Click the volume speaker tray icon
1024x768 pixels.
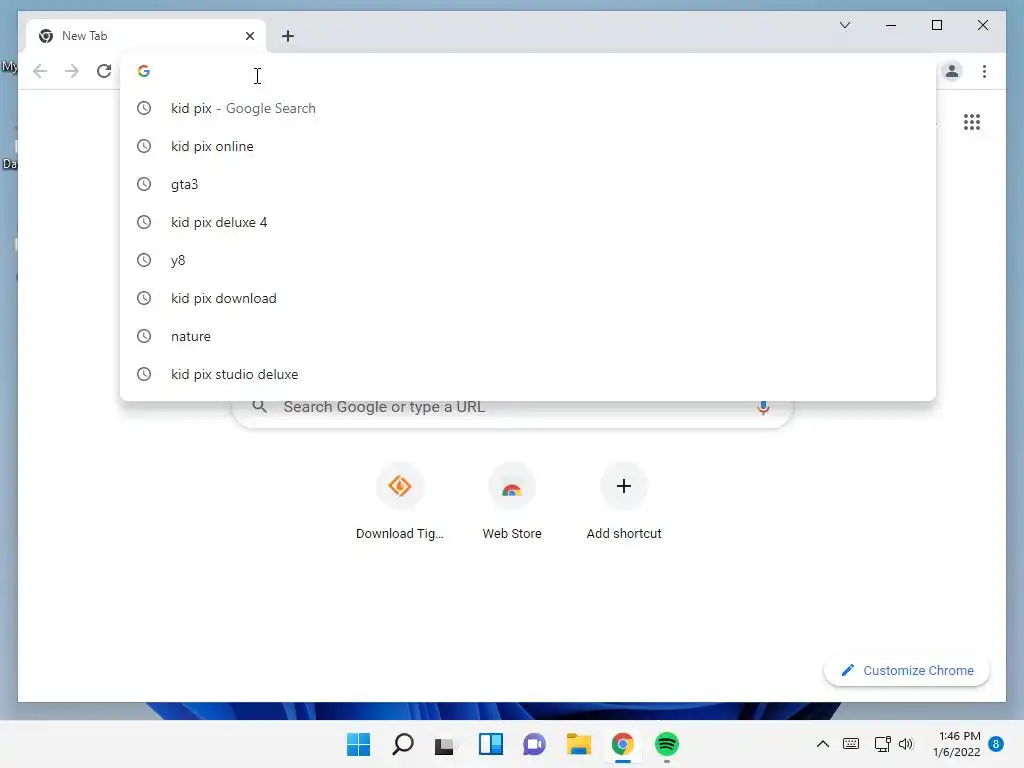(905, 744)
